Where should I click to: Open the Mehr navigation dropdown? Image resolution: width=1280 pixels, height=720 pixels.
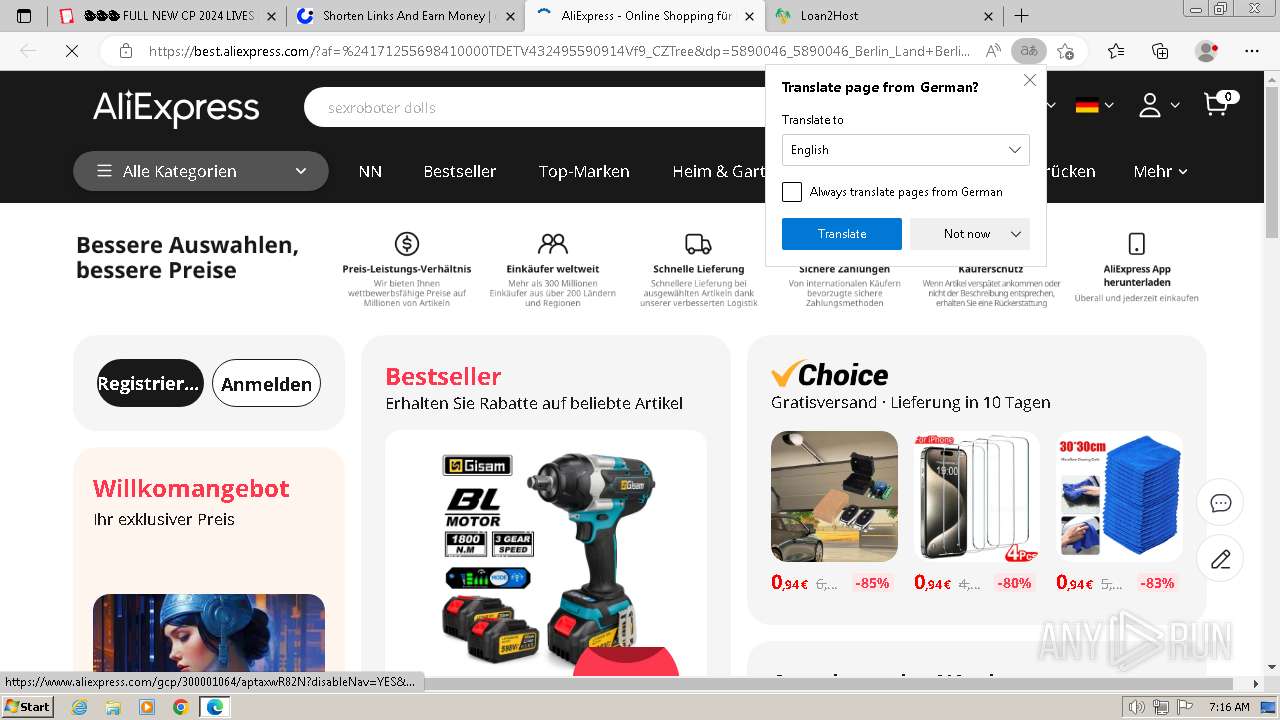(x=1160, y=171)
